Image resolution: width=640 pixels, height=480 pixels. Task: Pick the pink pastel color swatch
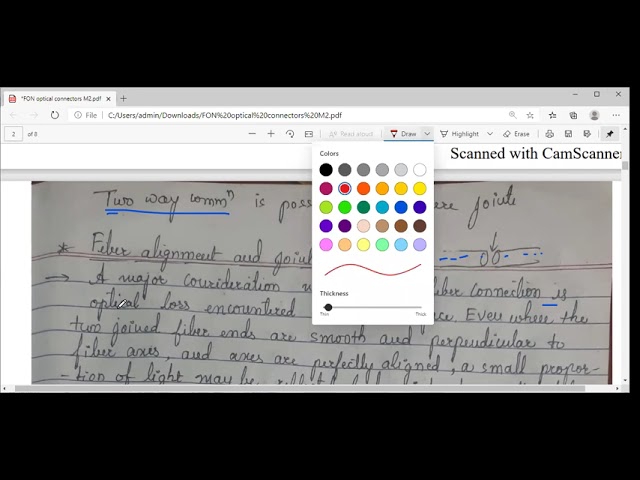tap(326, 244)
